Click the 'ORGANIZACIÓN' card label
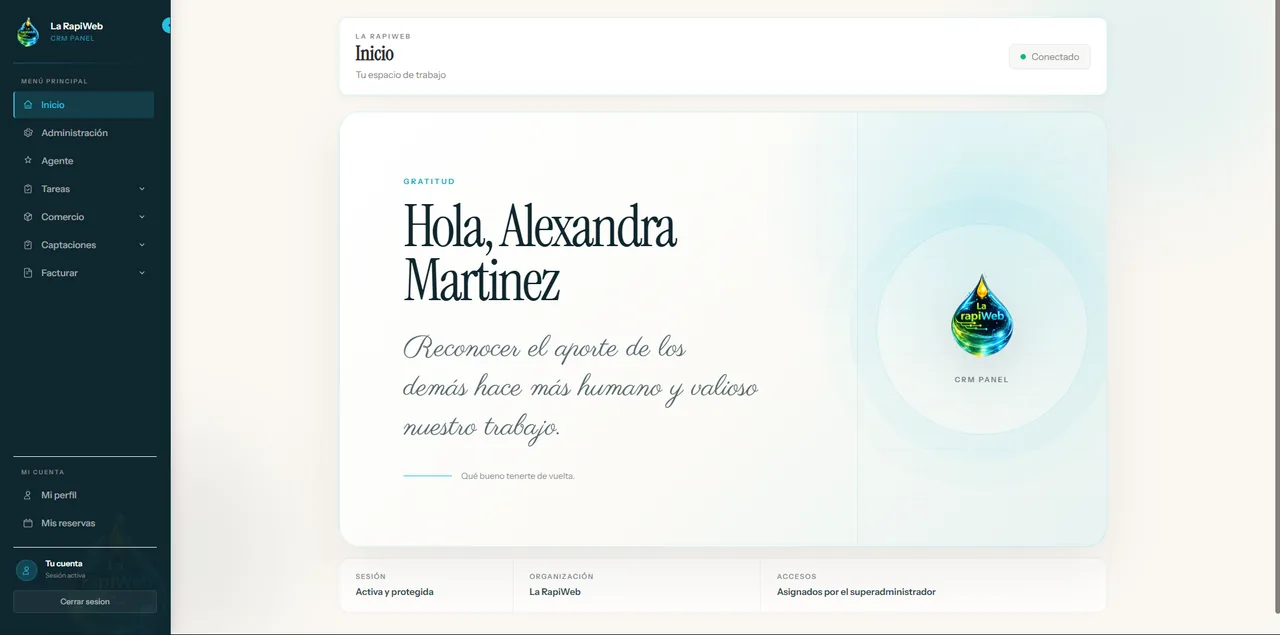 click(x=561, y=577)
